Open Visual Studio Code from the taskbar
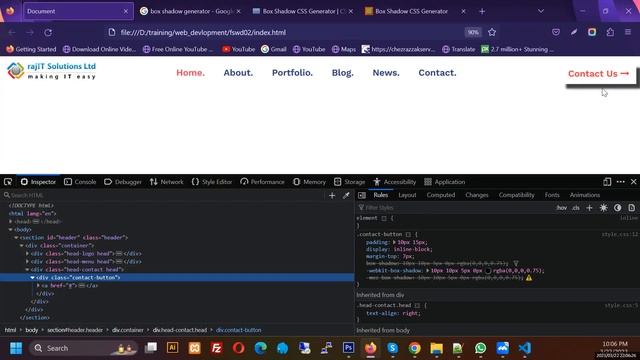 524,348
